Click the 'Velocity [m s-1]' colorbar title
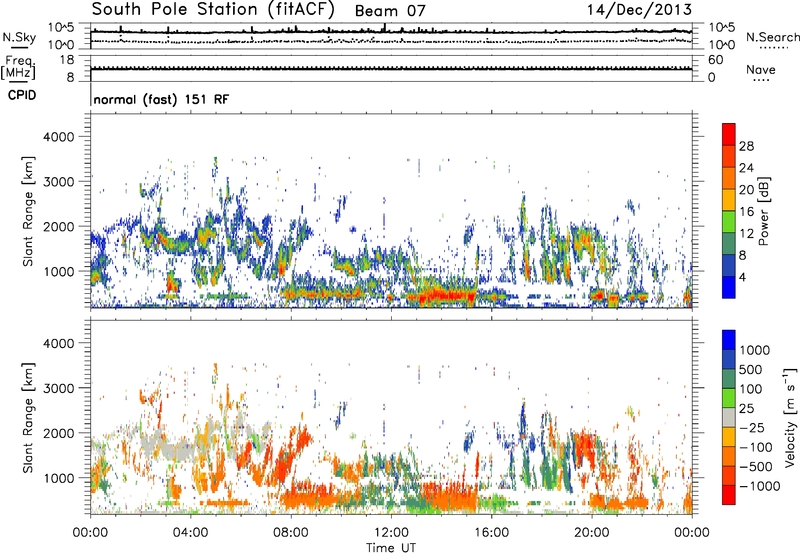Screen dimensions: 800x554 pyautogui.click(x=790, y=417)
